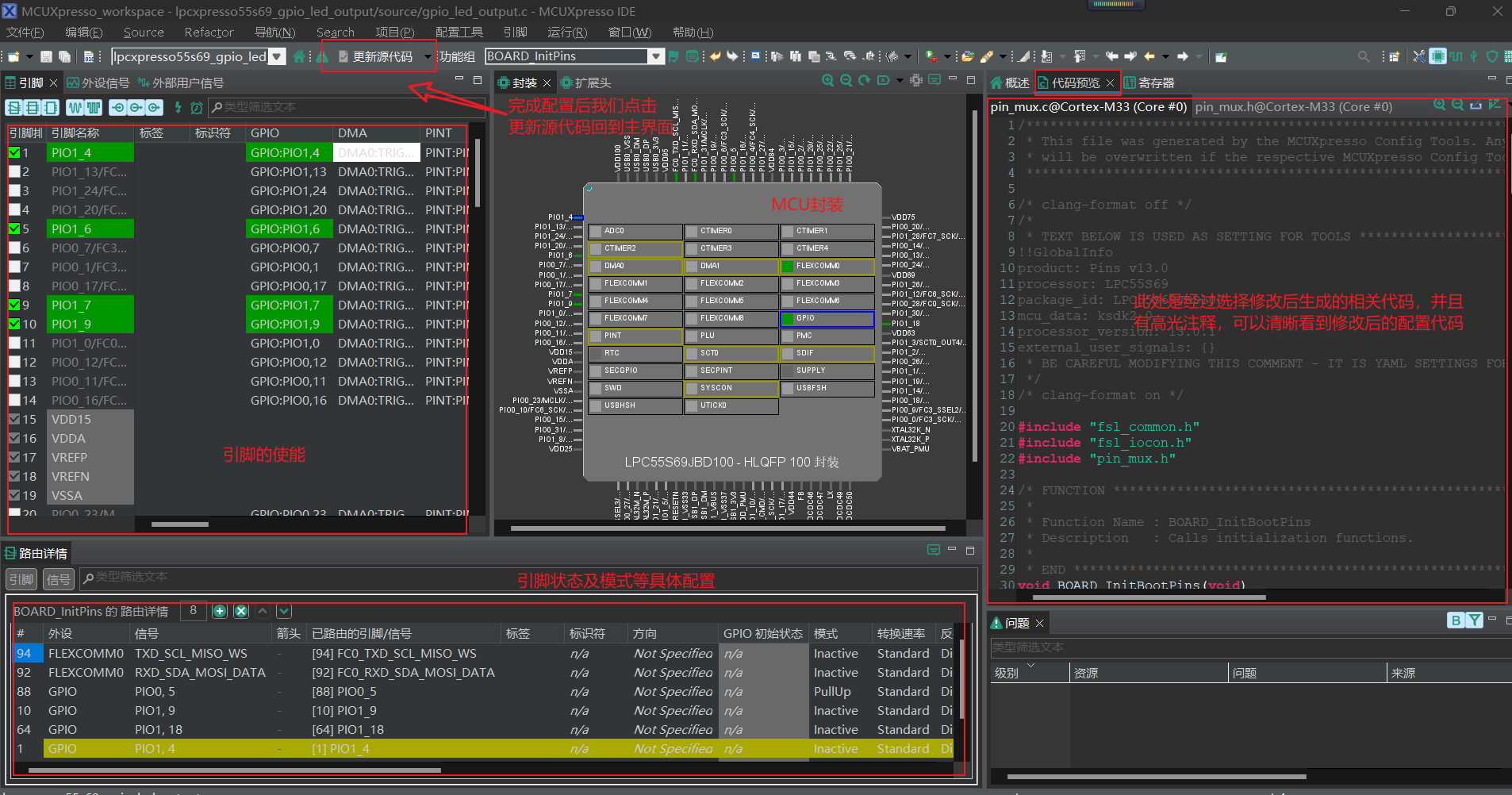
Task: Open dropdown arrow next to new wizard icon
Action: [x=29, y=56]
